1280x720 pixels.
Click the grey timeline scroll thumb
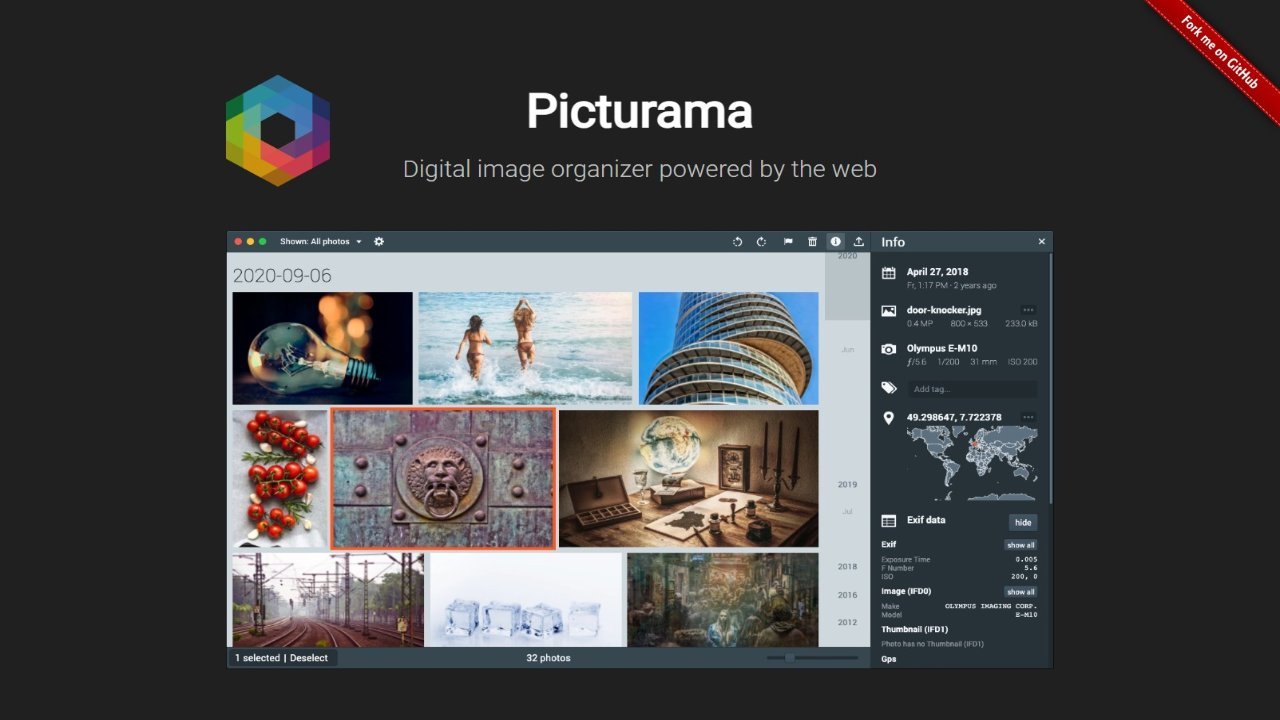coord(847,286)
